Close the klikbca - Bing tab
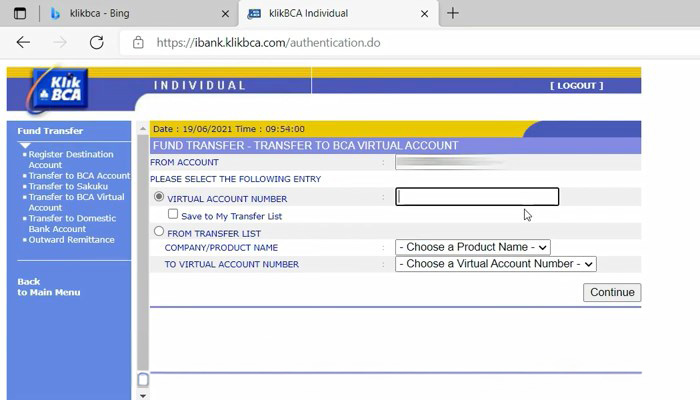The width and height of the screenshot is (700, 400). (225, 14)
